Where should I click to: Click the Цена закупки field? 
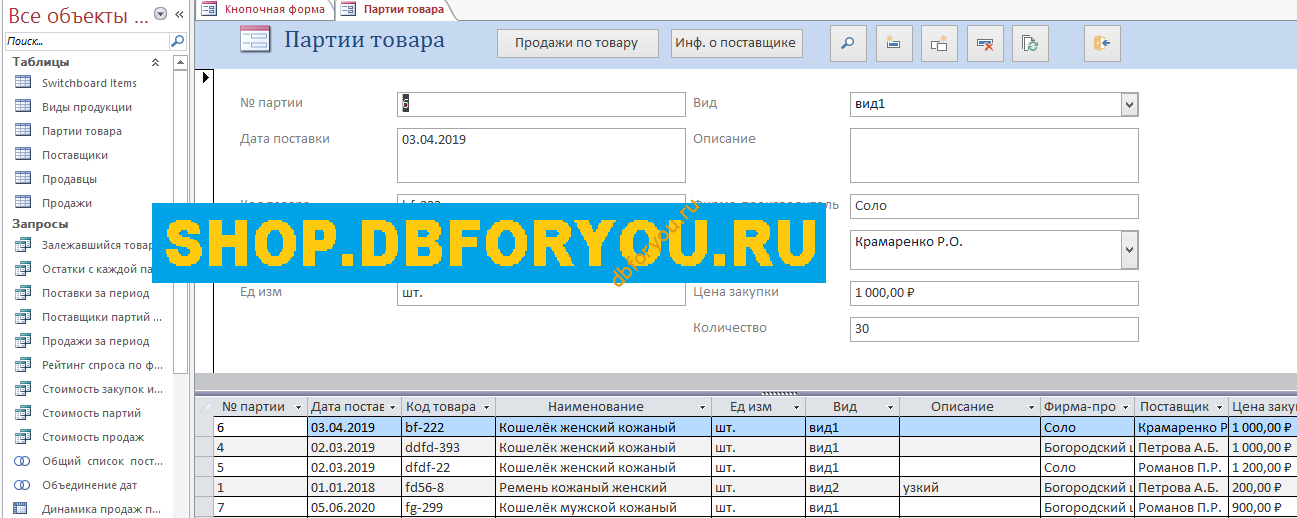(x=994, y=293)
